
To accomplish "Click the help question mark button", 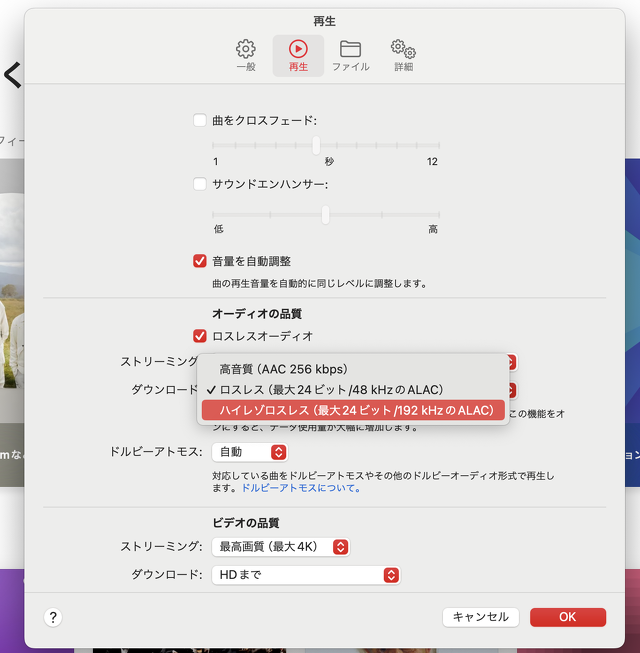I will [x=53, y=617].
